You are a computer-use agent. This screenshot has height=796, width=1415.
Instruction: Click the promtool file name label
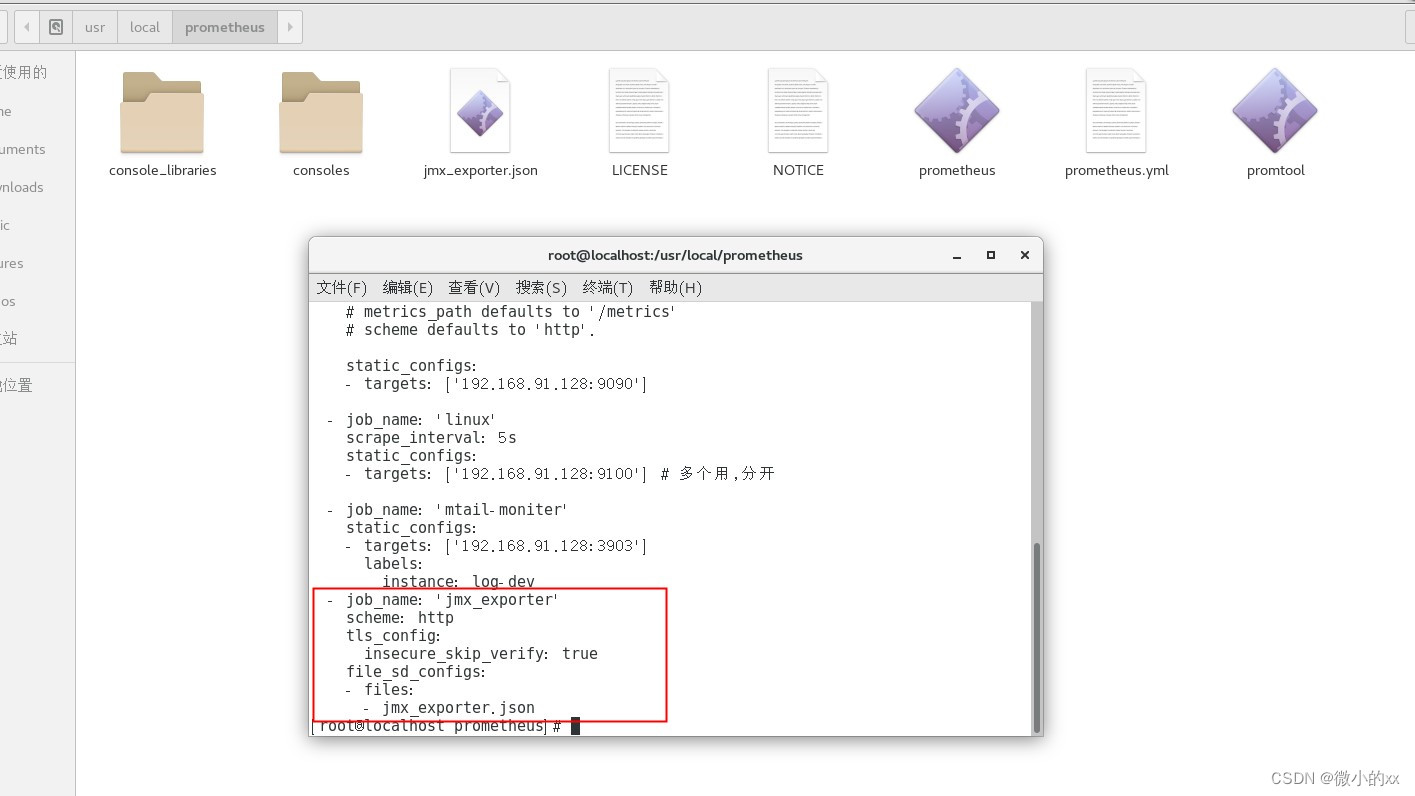[1276, 170]
